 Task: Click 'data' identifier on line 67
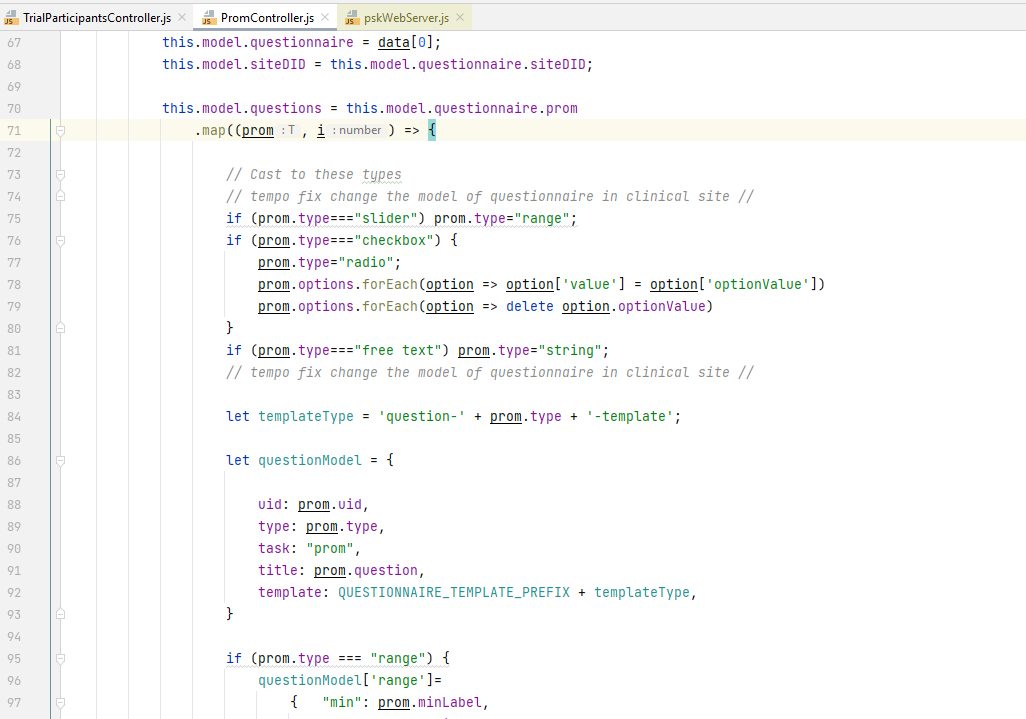click(394, 43)
